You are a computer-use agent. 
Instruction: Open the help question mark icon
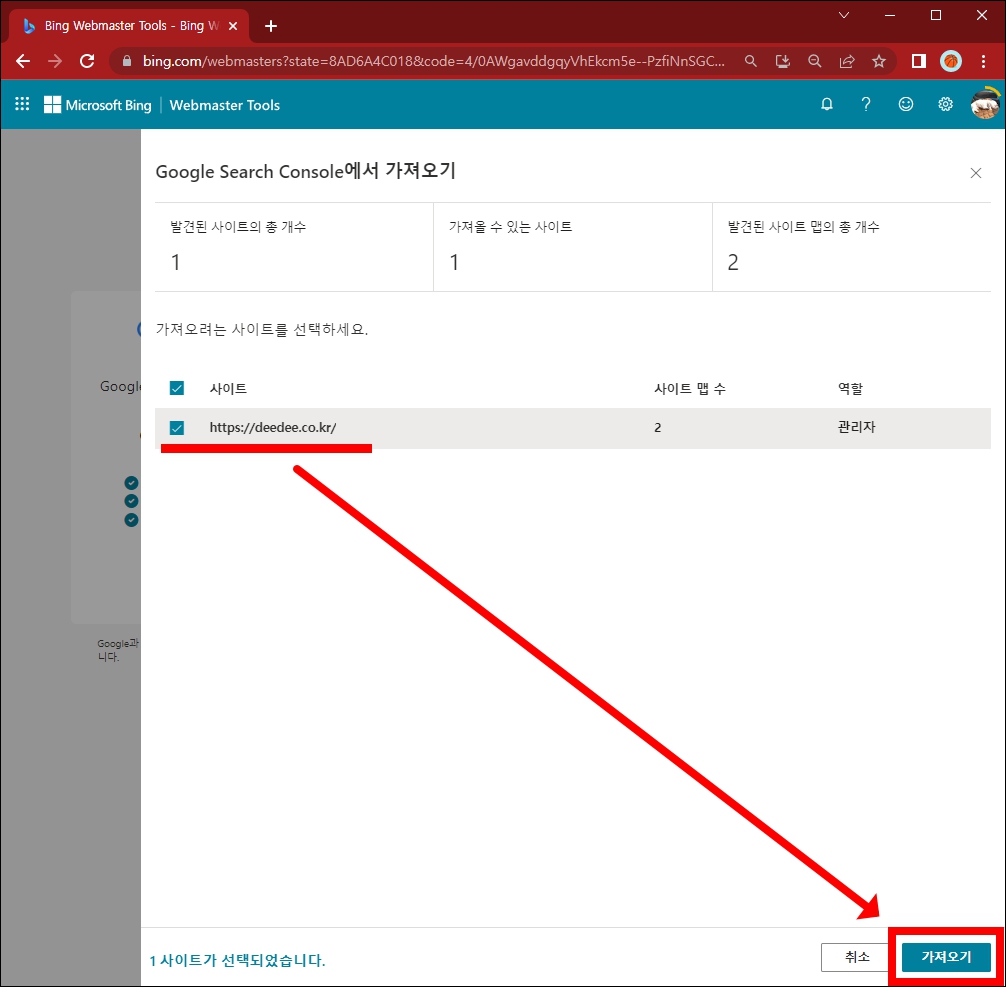click(x=866, y=104)
